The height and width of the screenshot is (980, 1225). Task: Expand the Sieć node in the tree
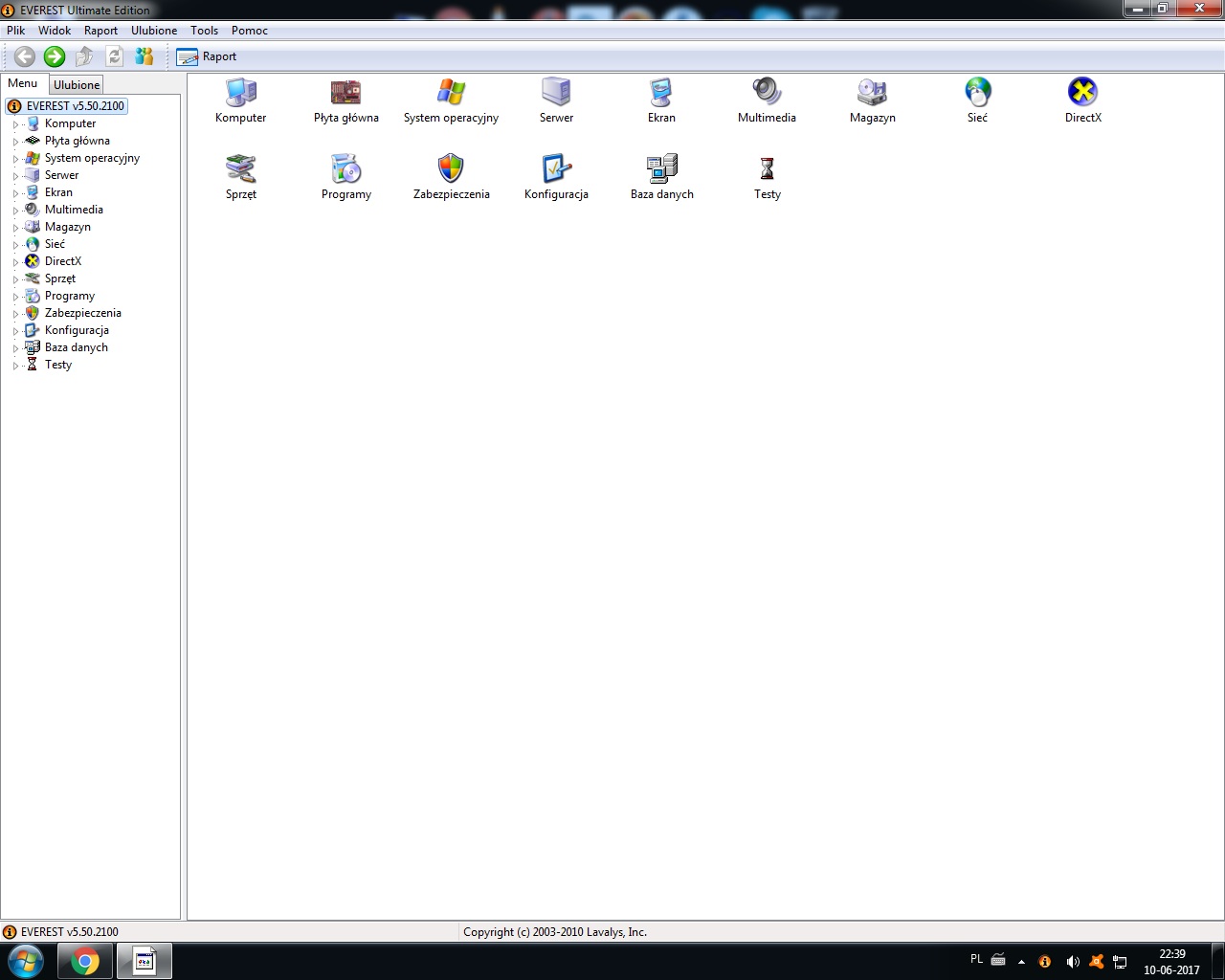(x=15, y=245)
